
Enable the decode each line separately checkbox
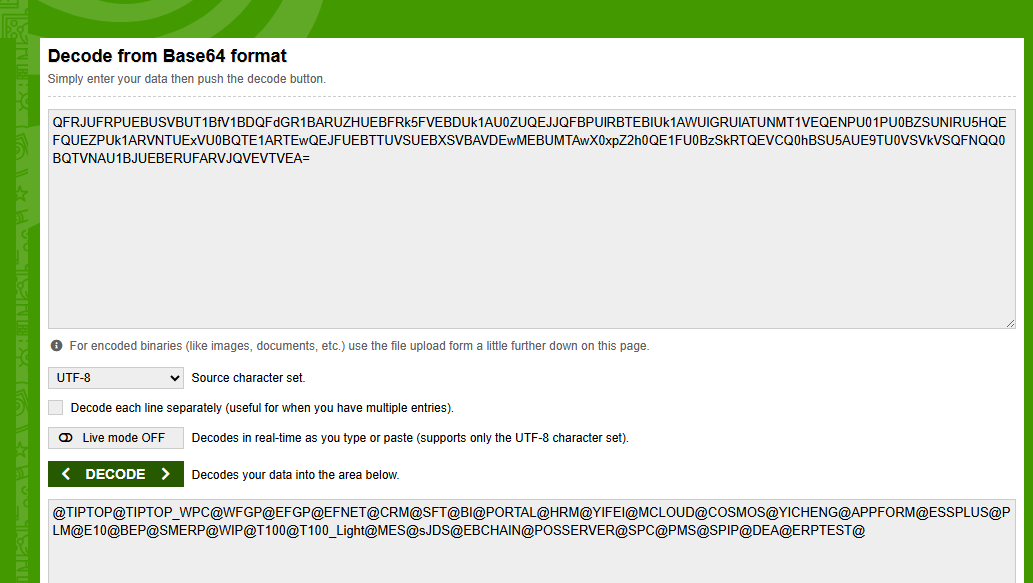56,408
